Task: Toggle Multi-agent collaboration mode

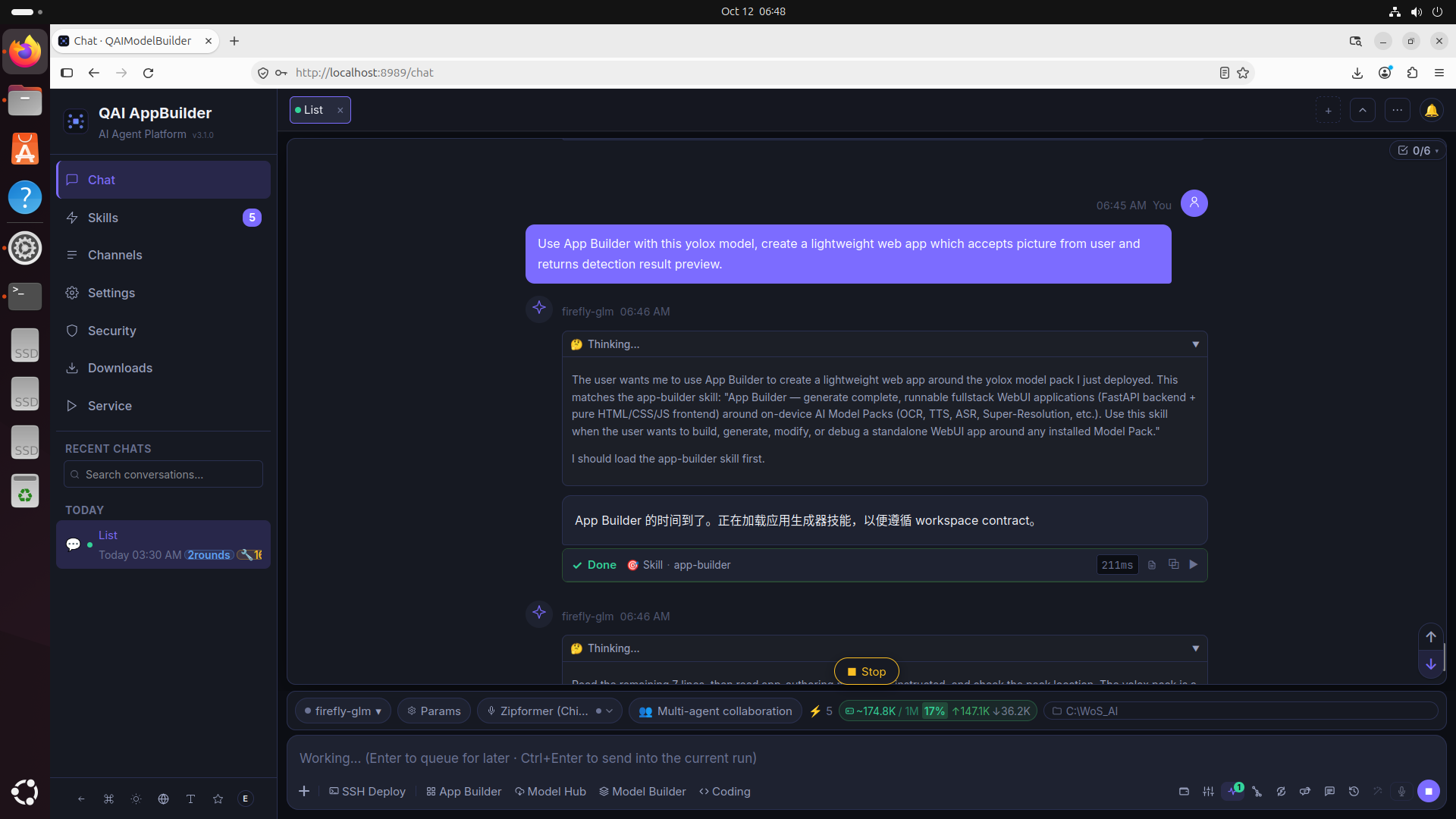Action: [x=715, y=711]
